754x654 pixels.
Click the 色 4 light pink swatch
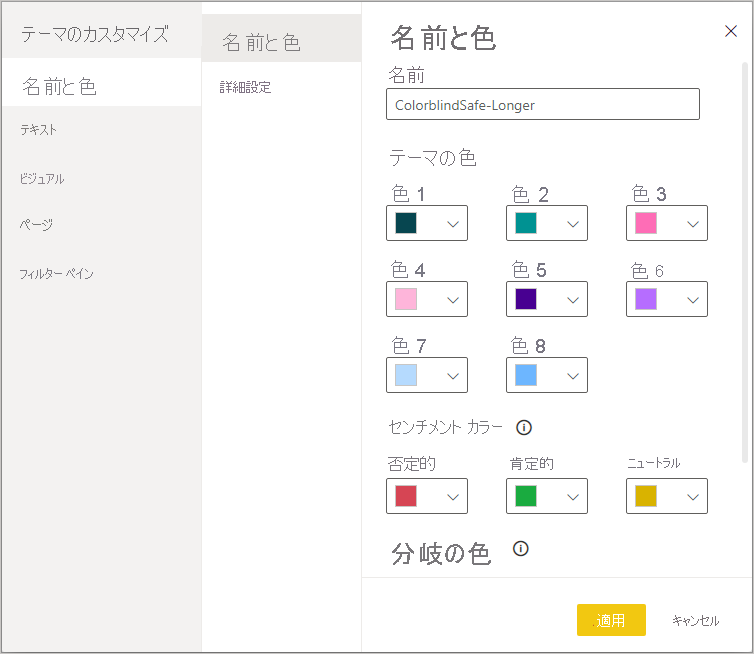tap(406, 299)
